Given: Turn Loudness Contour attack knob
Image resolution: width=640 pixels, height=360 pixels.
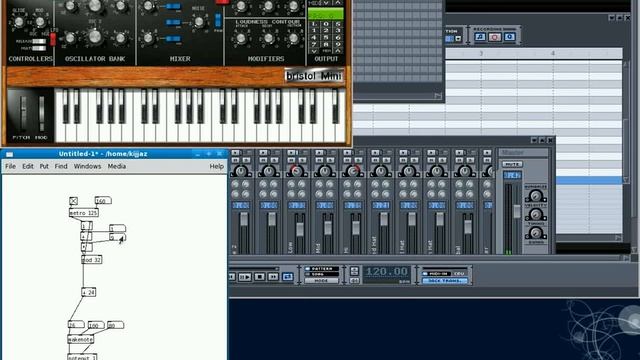Looking at the screenshot, I should (x=241, y=38).
